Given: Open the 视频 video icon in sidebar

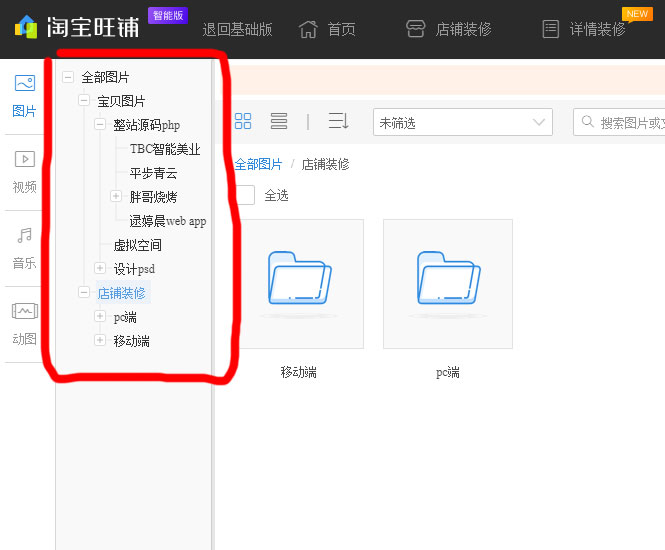Looking at the screenshot, I should [25, 159].
